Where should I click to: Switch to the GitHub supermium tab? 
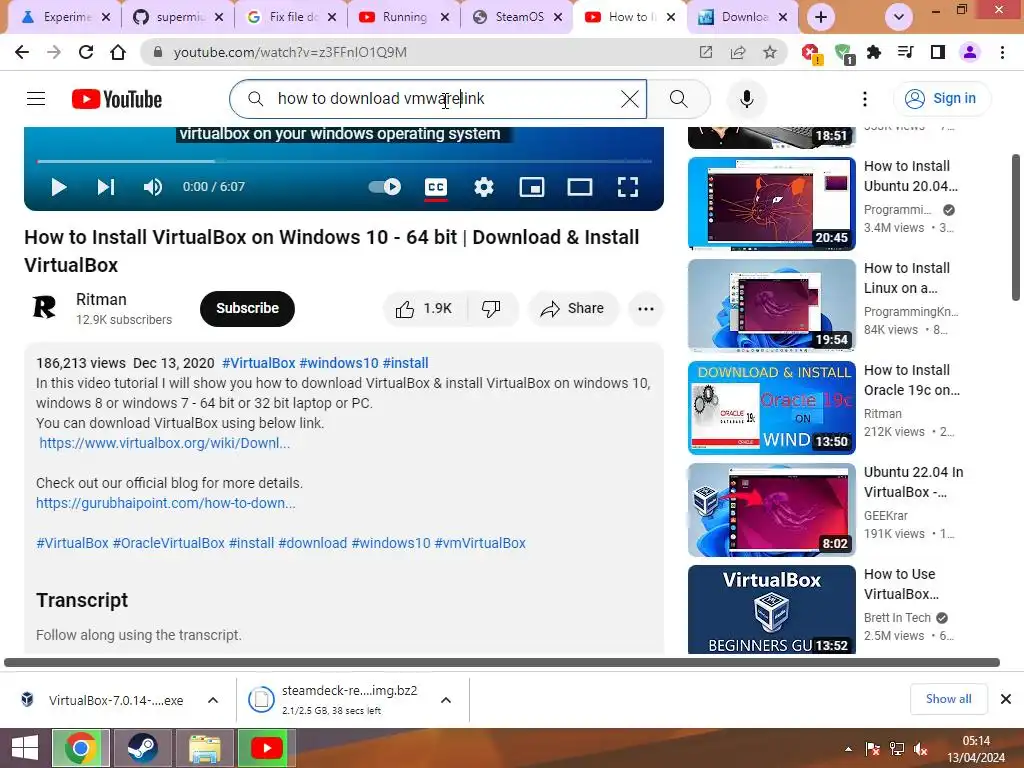[x=178, y=18]
